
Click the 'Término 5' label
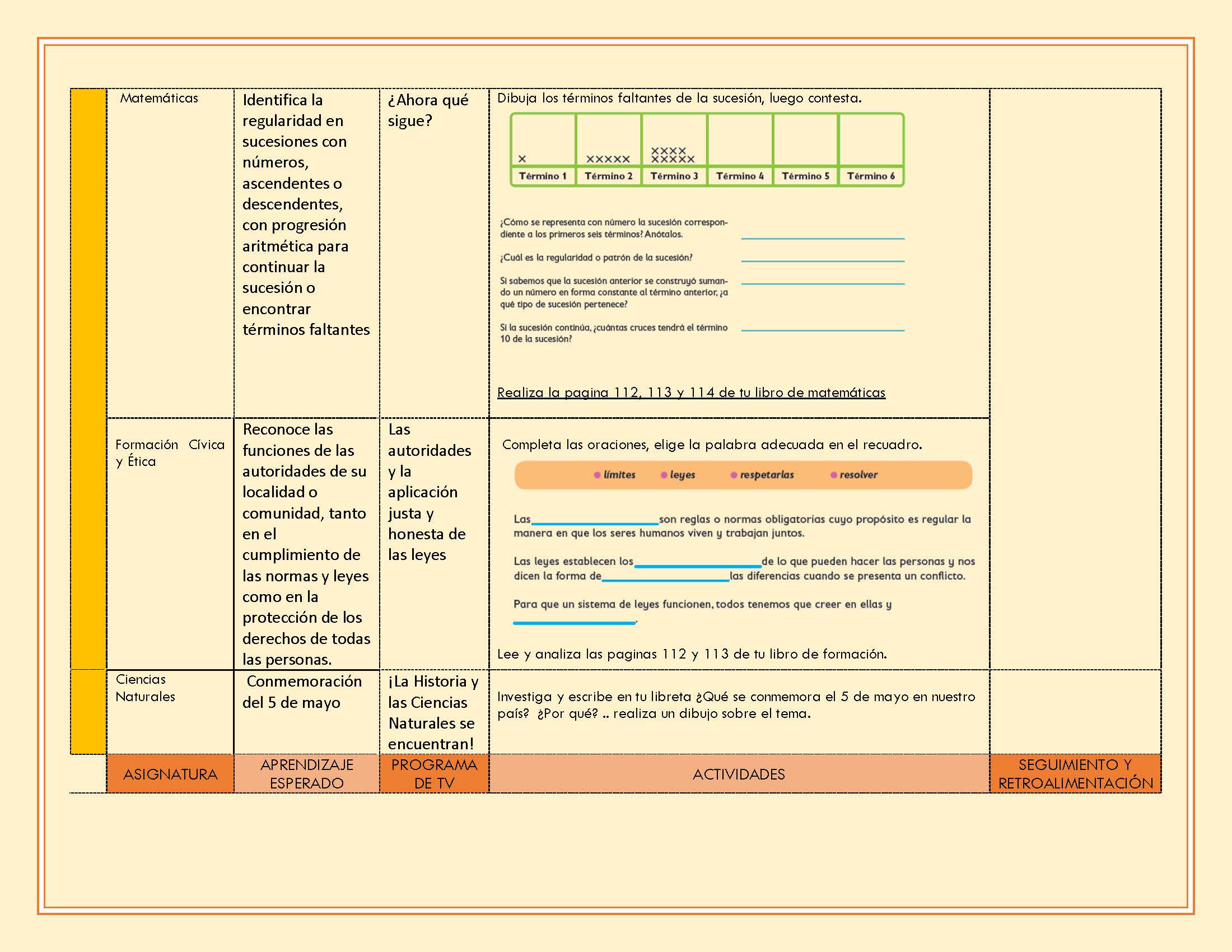[x=805, y=176]
